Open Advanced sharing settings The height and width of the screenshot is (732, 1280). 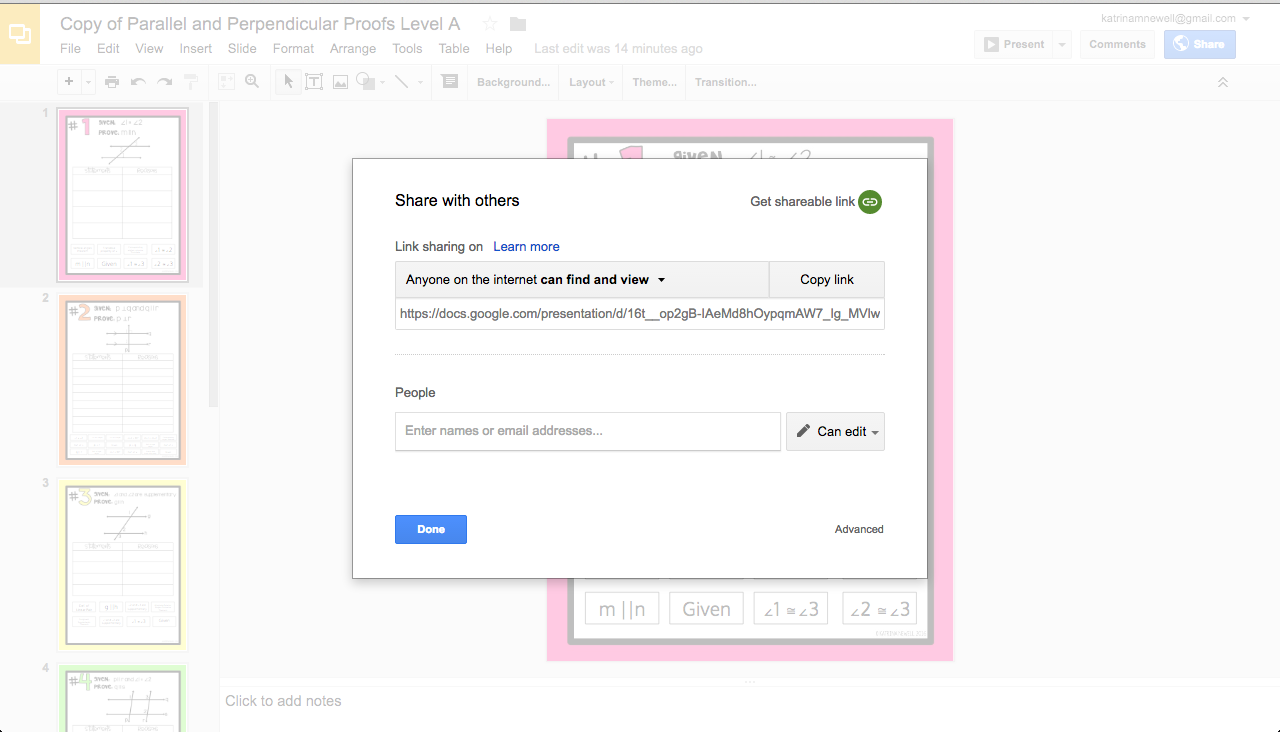[858, 529]
